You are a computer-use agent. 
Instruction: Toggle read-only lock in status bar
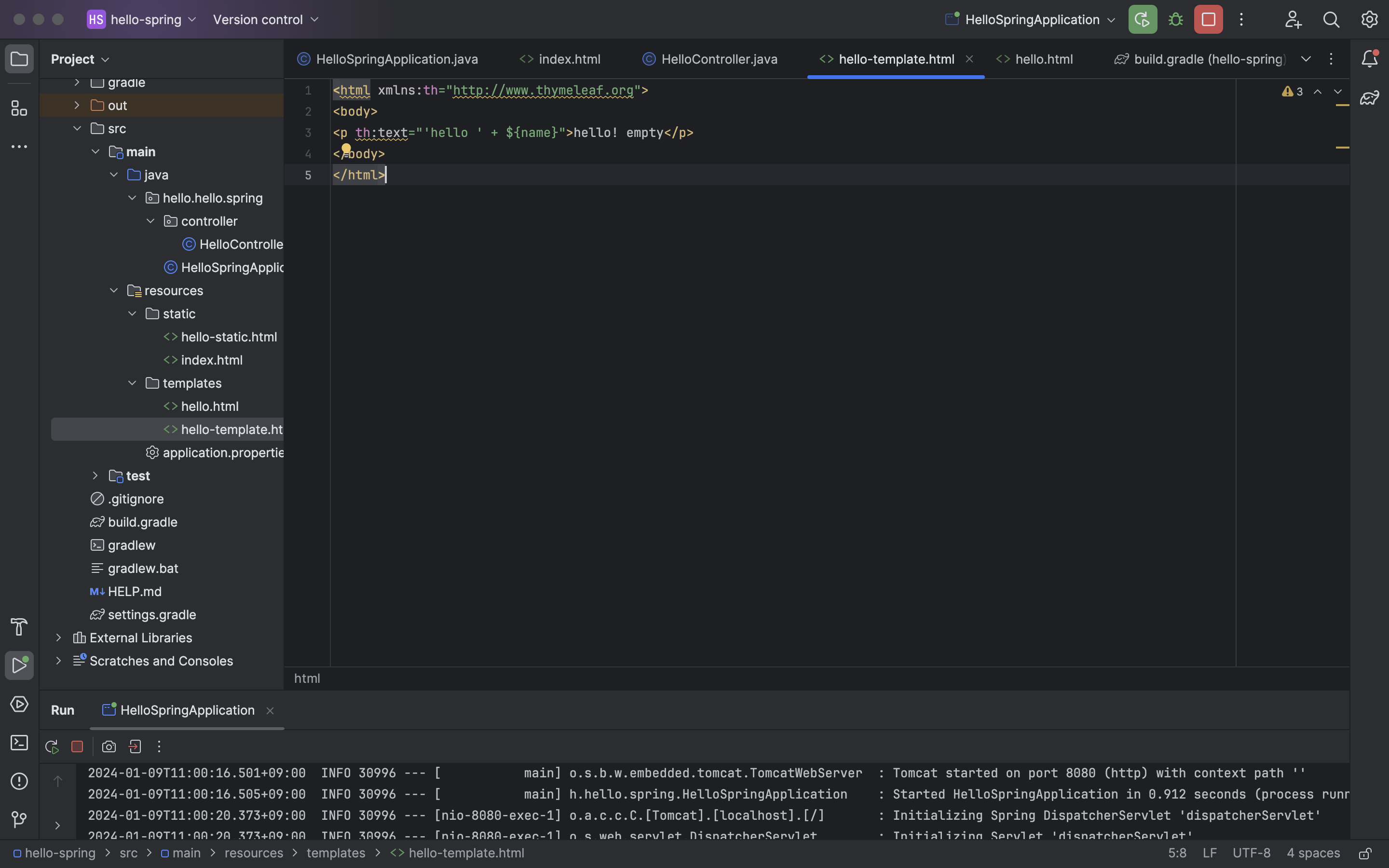[x=1365, y=853]
